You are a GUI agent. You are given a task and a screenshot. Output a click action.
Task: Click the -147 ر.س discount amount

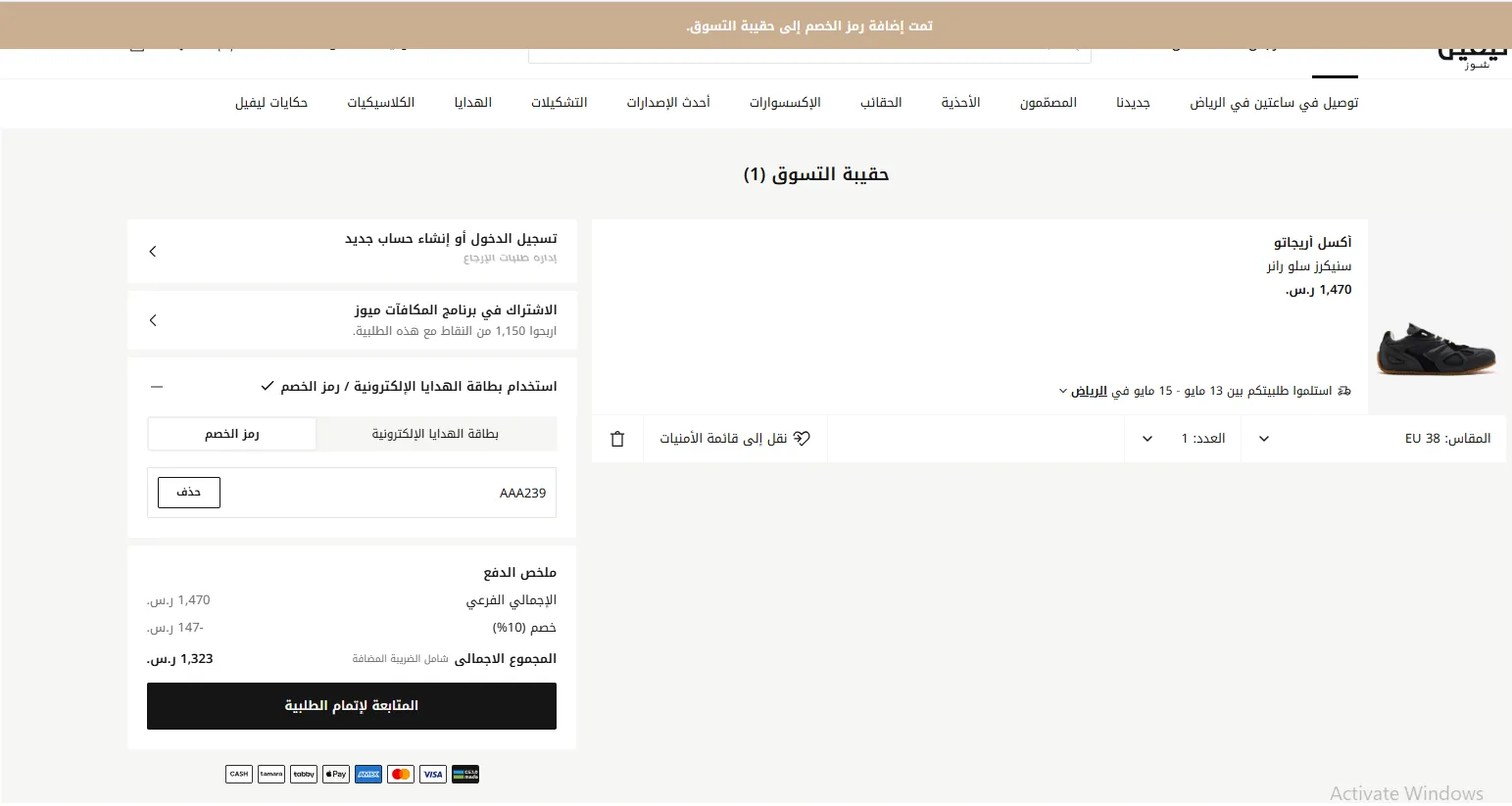175,628
